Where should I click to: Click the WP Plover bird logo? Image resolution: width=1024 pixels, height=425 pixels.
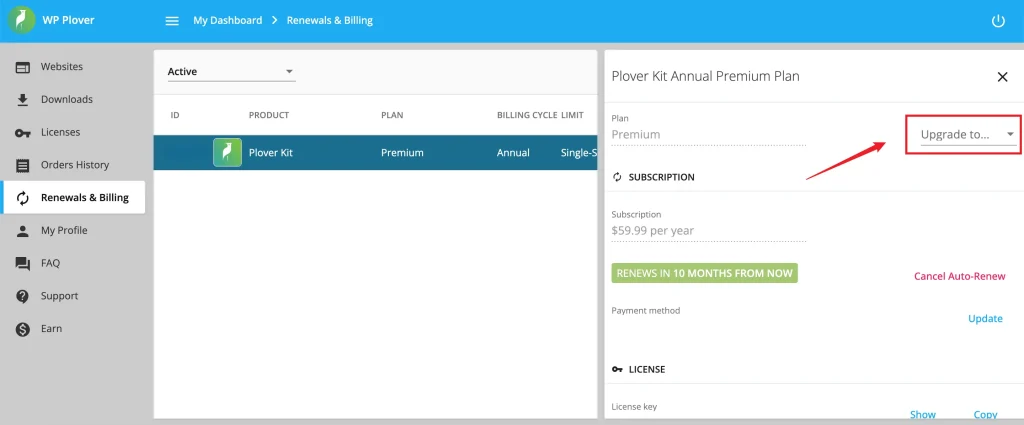tap(22, 21)
